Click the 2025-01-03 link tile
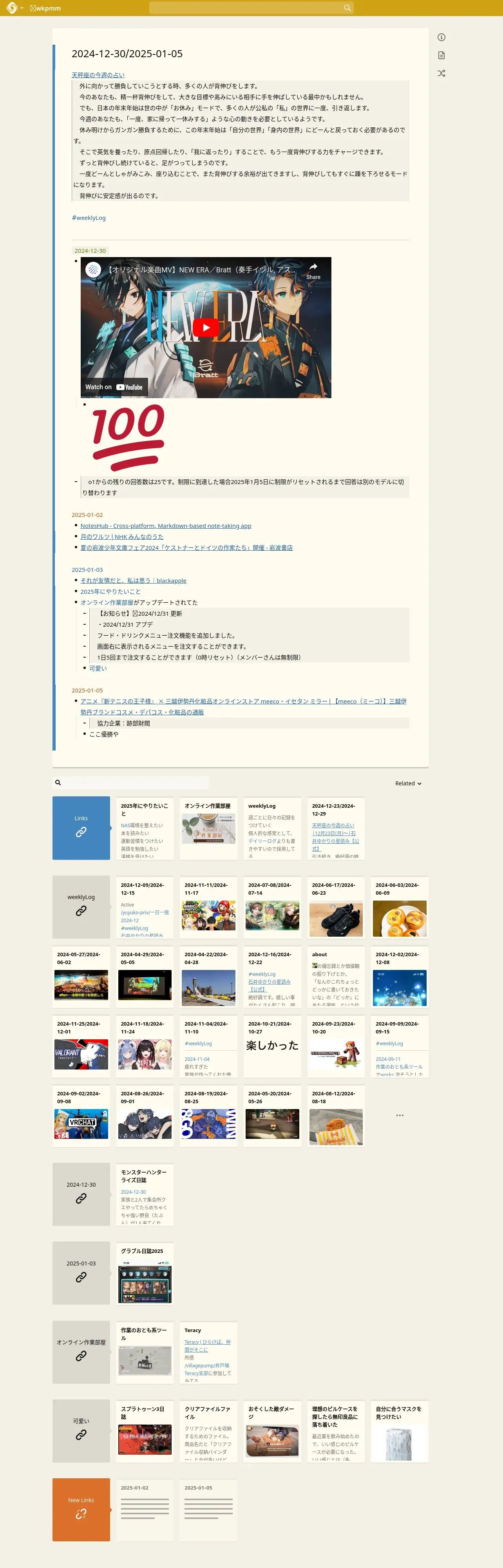The width and height of the screenshot is (503, 1568). coord(81,1273)
